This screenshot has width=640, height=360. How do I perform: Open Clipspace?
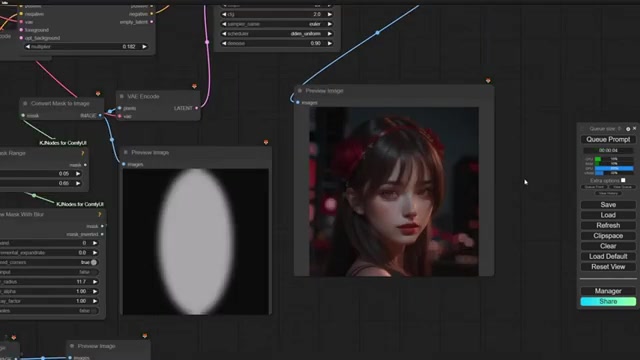(608, 236)
